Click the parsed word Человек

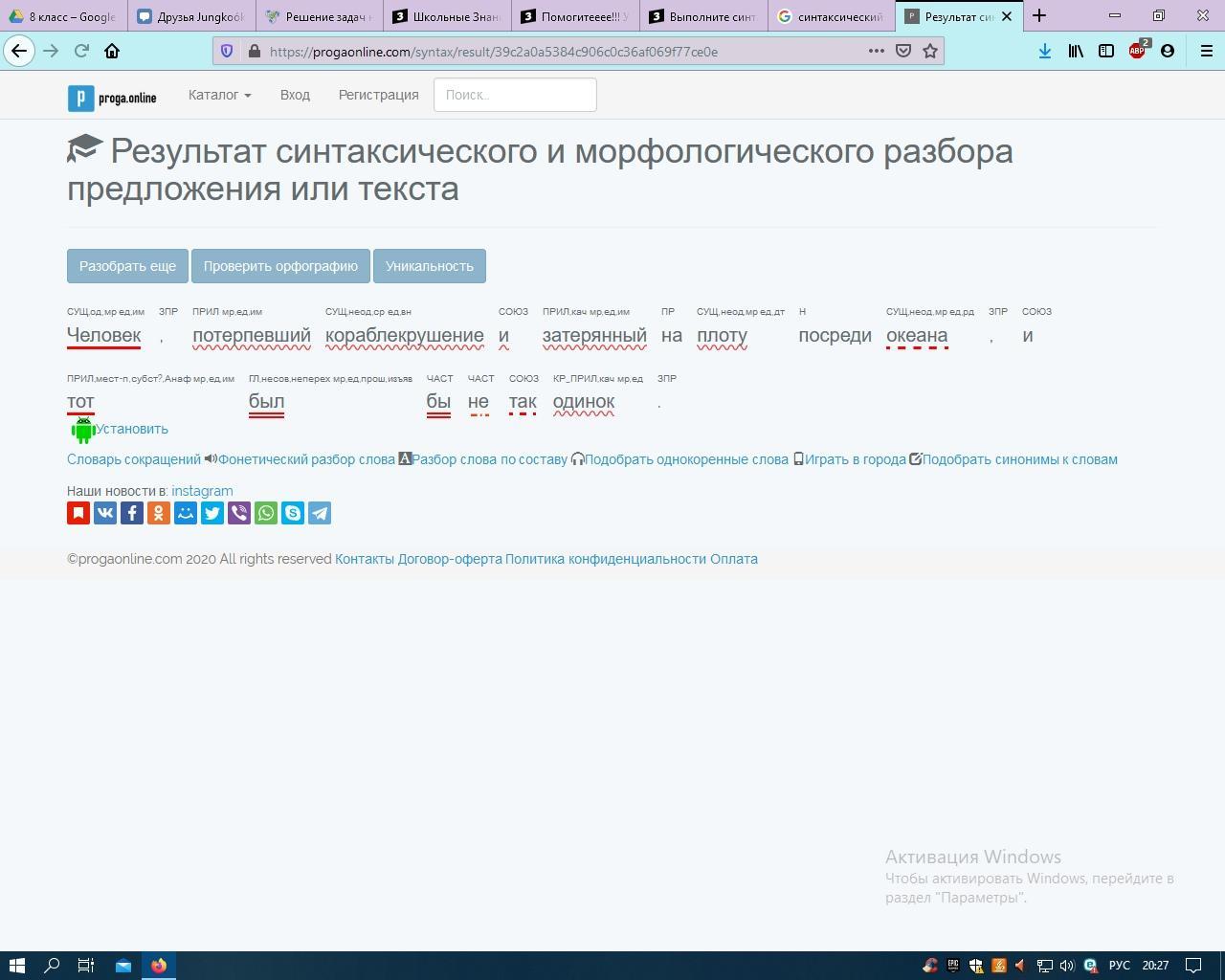click(x=104, y=335)
